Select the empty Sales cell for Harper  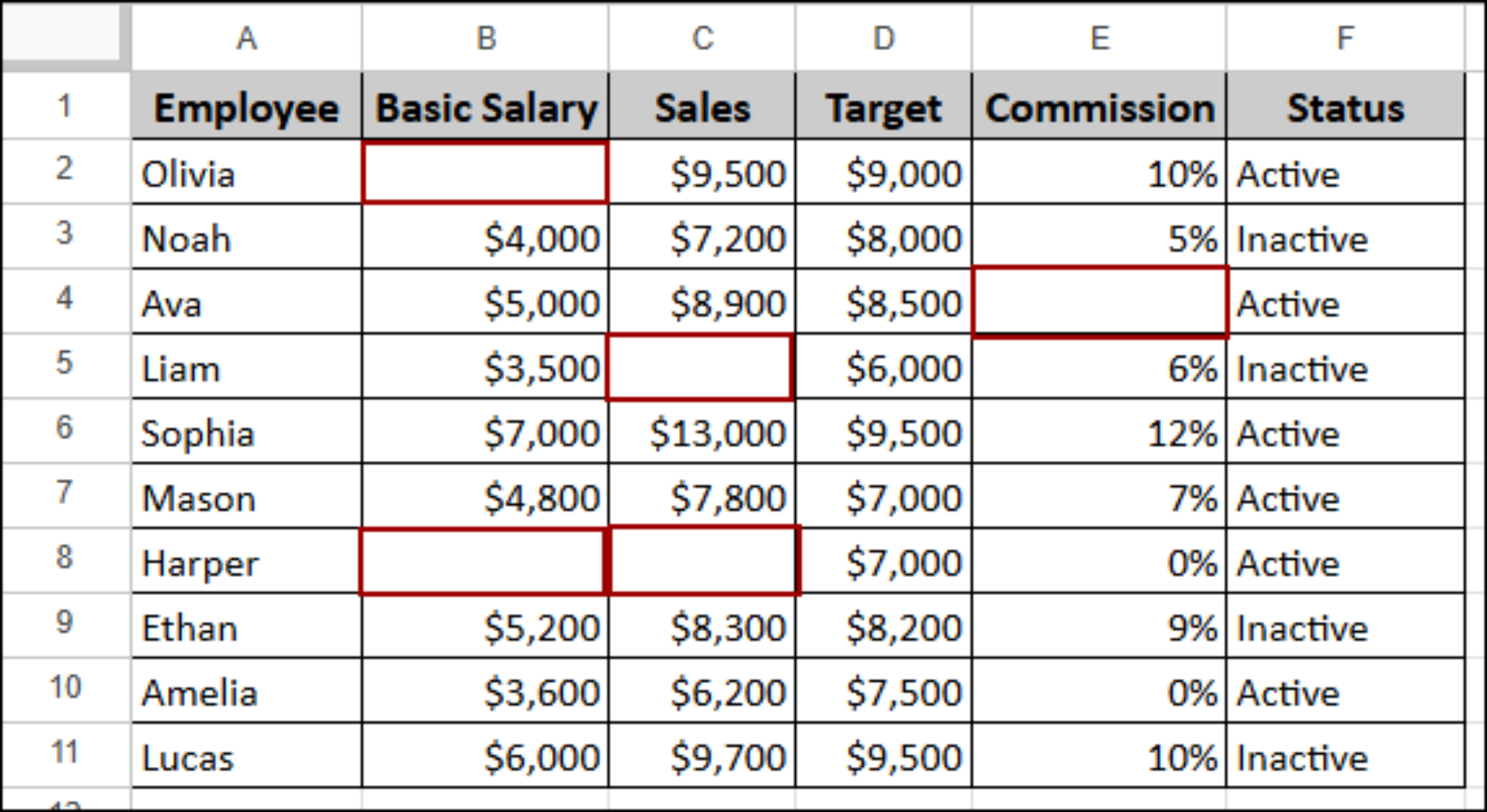[x=701, y=562]
